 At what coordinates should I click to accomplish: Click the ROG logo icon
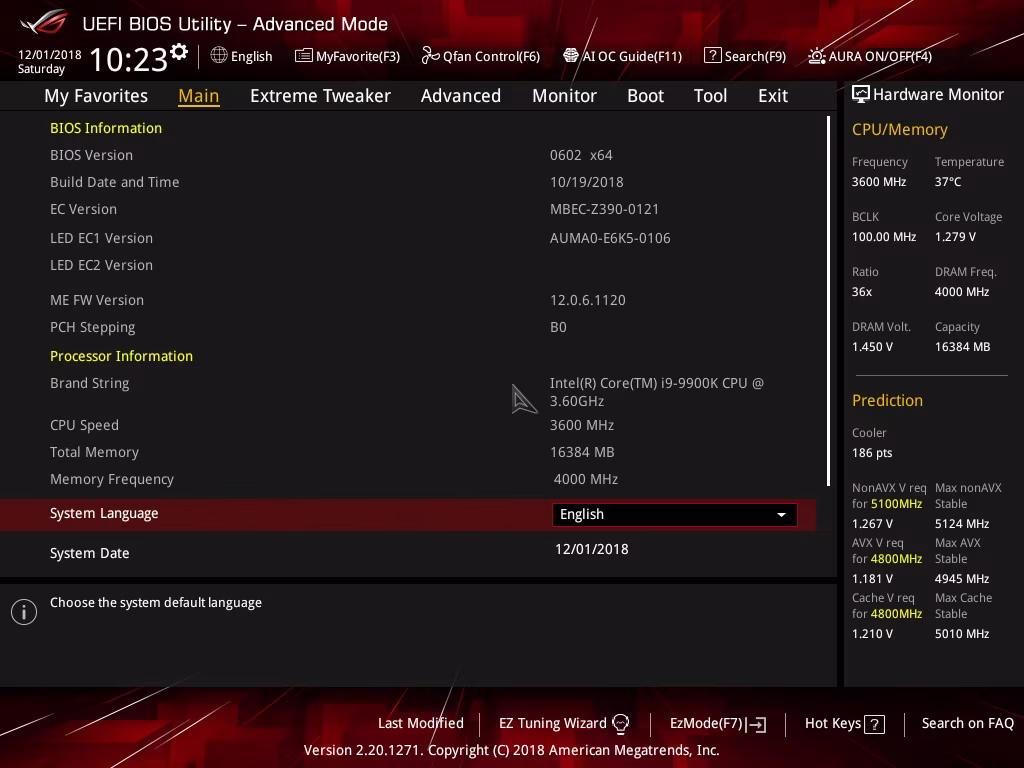coord(44,22)
